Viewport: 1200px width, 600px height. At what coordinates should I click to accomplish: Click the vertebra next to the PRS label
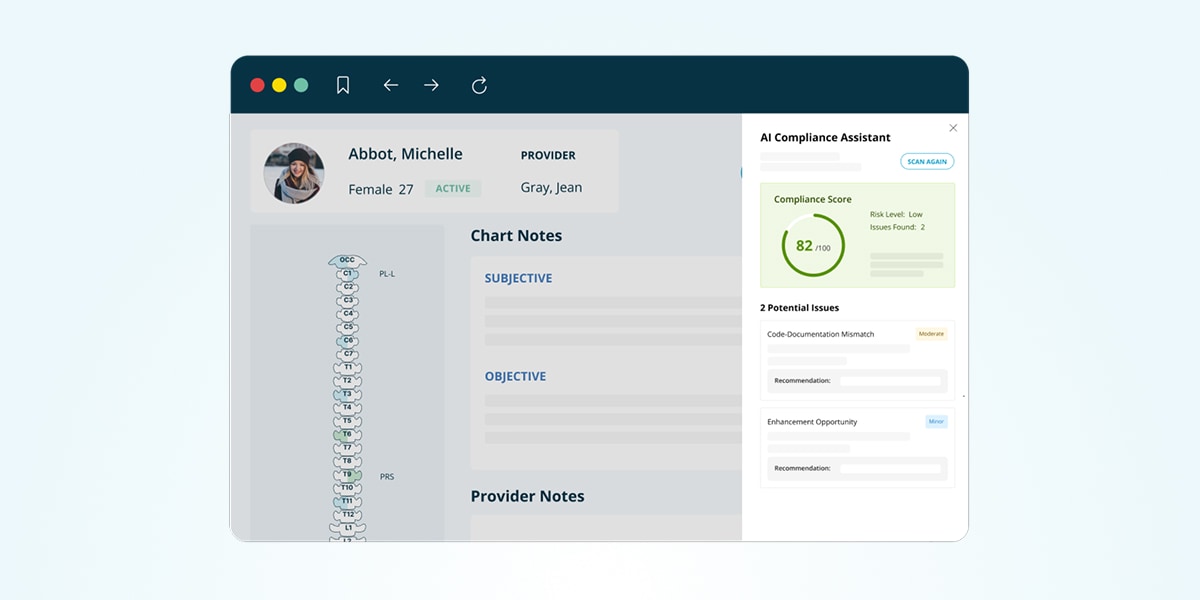click(x=345, y=476)
